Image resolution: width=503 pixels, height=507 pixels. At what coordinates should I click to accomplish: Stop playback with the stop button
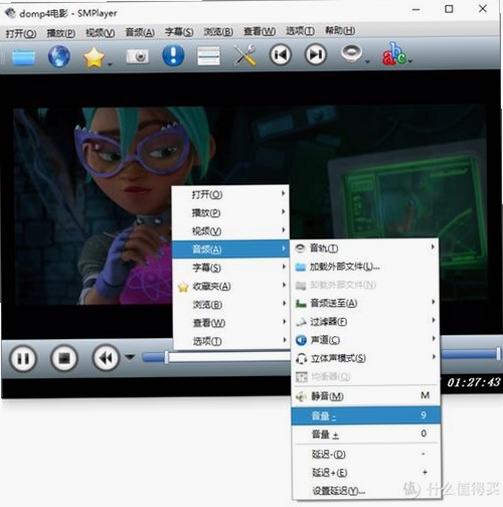click(64, 358)
